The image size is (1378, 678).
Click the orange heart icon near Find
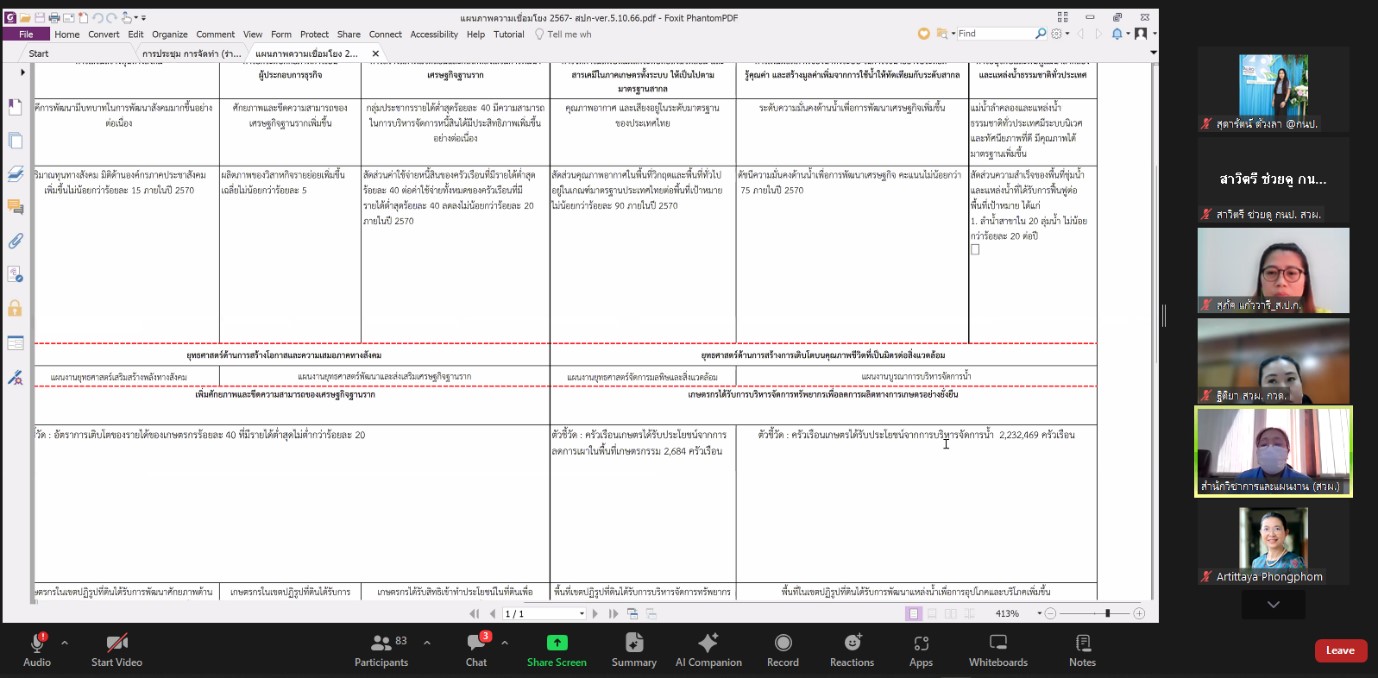tap(924, 34)
